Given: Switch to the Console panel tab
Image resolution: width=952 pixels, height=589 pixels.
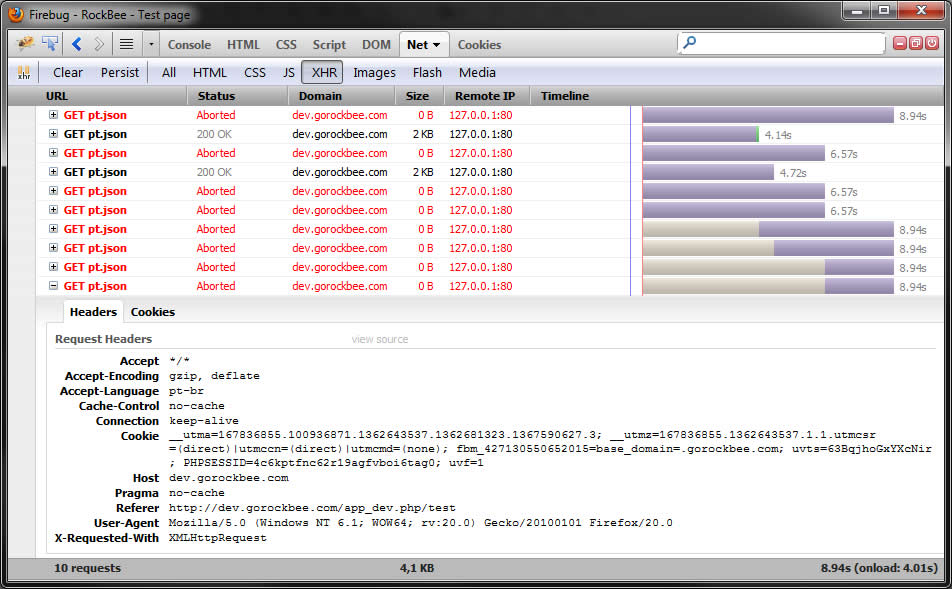Looking at the screenshot, I should 189,44.
